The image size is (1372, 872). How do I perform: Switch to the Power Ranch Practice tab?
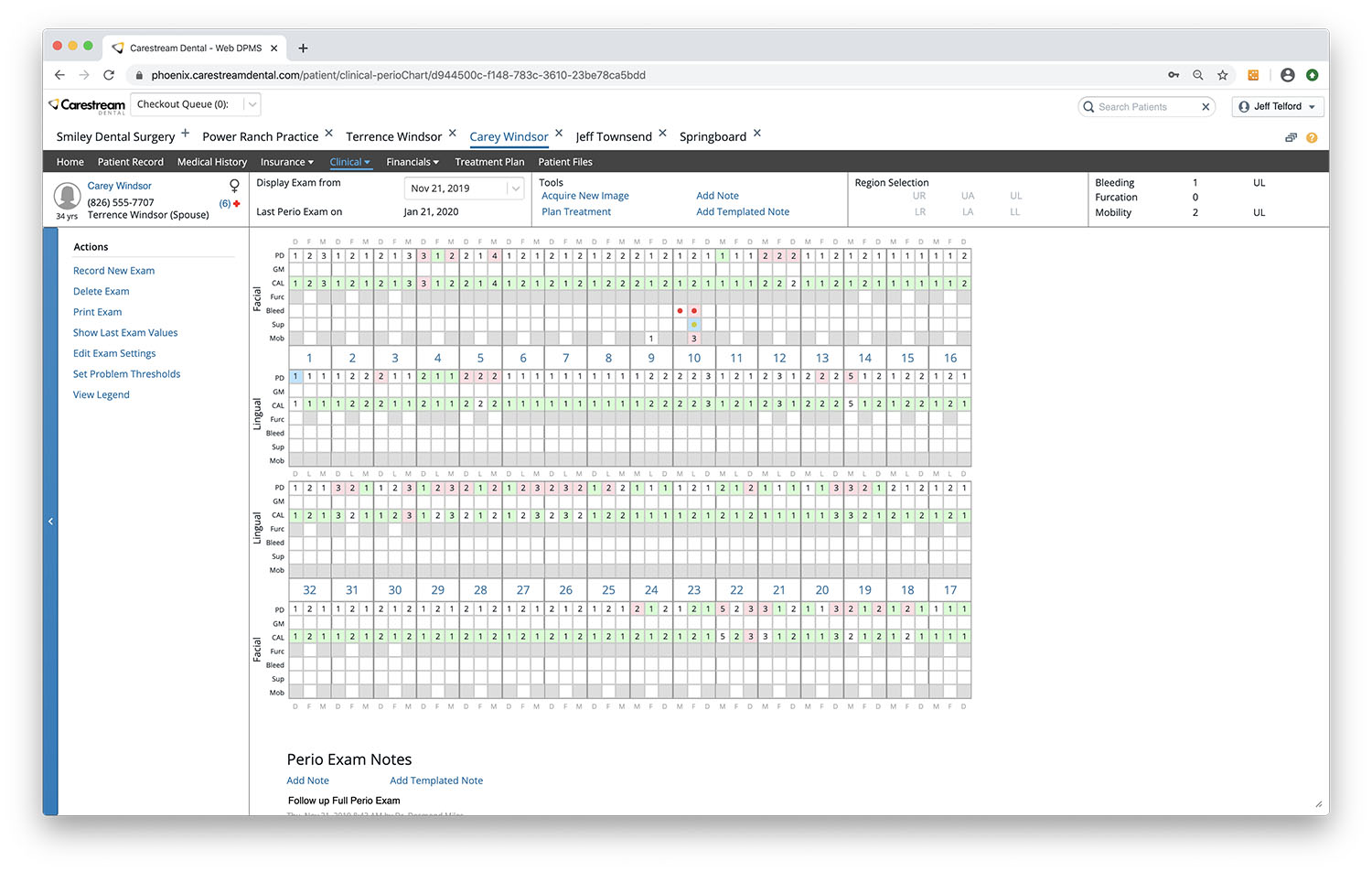(261, 136)
